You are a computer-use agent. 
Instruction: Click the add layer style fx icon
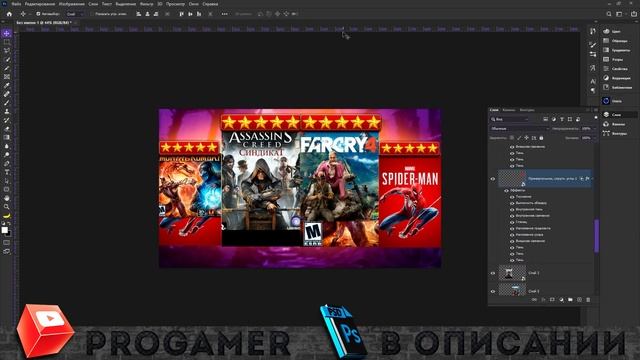[x=543, y=300]
